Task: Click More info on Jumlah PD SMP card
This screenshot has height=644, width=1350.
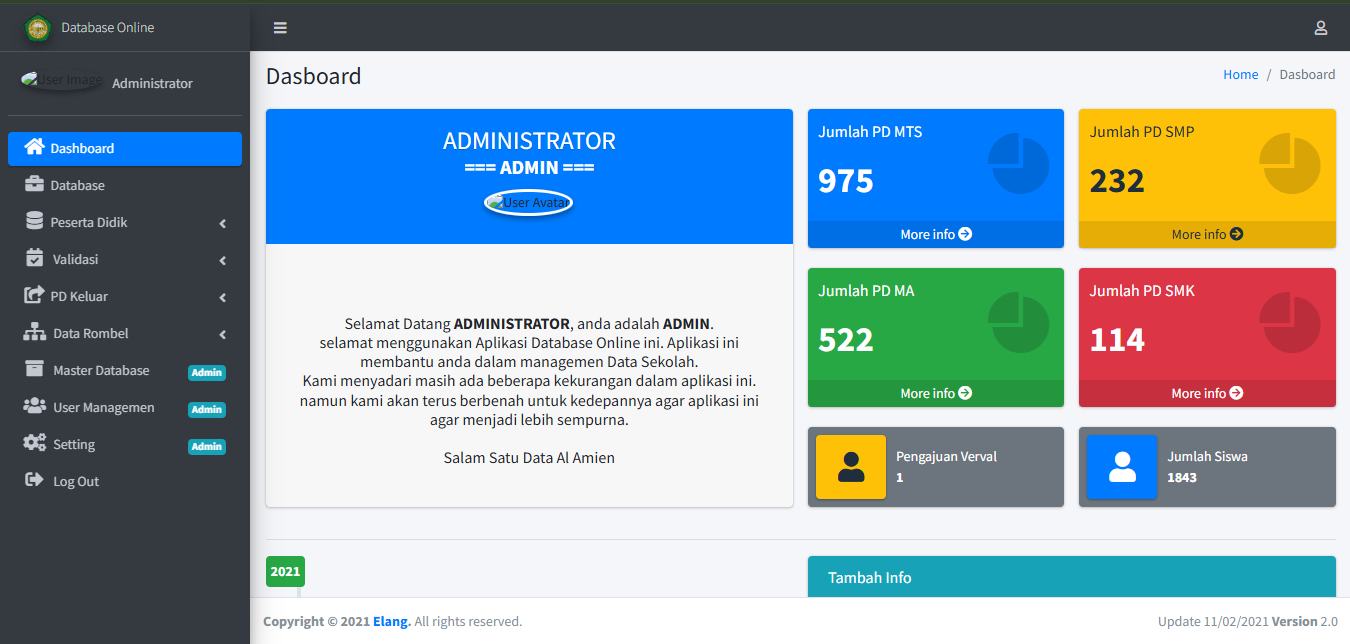Action: [x=1206, y=234]
